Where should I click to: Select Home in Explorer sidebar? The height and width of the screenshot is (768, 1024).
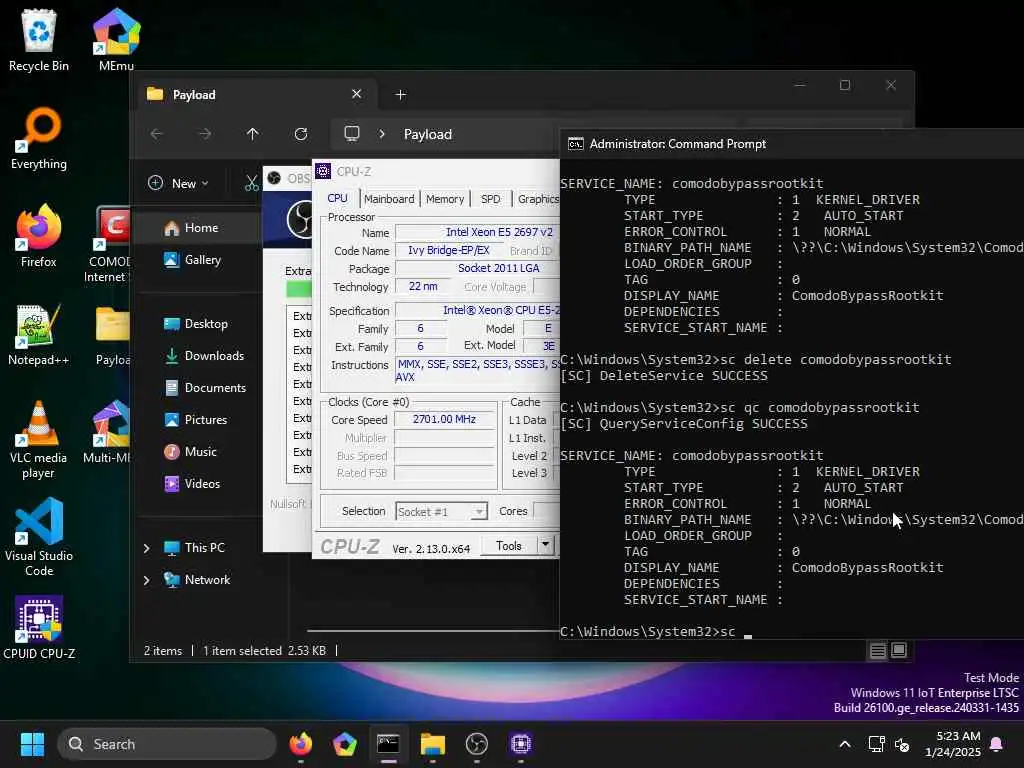coord(198,228)
